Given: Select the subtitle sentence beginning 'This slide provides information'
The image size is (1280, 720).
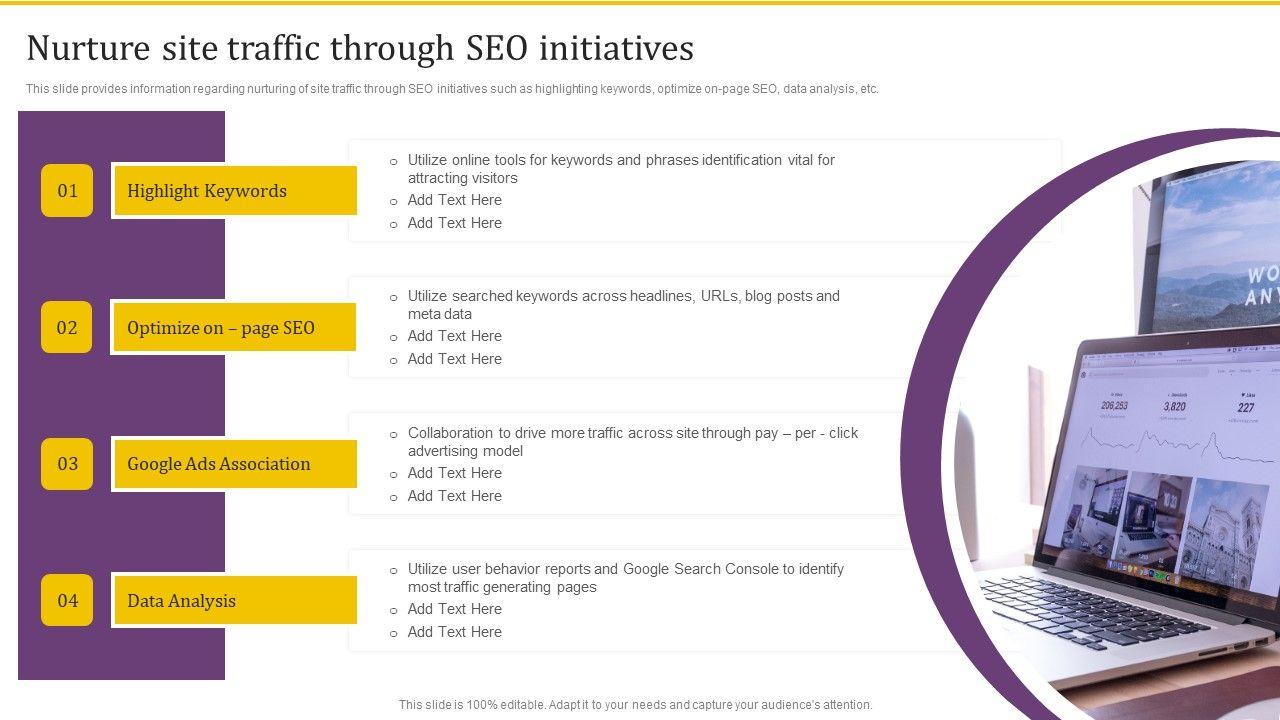Looking at the screenshot, I should (452, 89).
